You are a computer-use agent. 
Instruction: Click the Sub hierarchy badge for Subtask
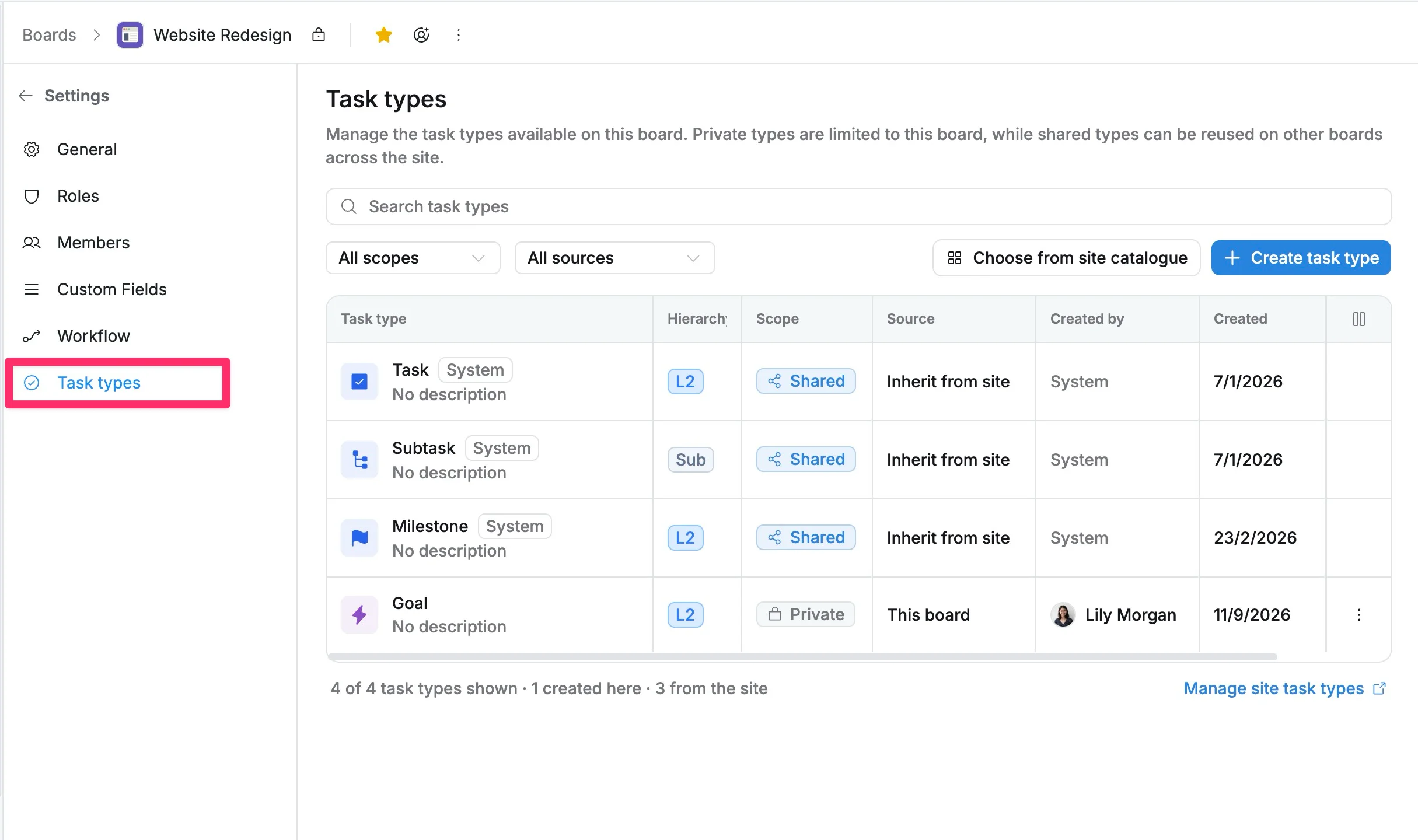click(x=690, y=460)
